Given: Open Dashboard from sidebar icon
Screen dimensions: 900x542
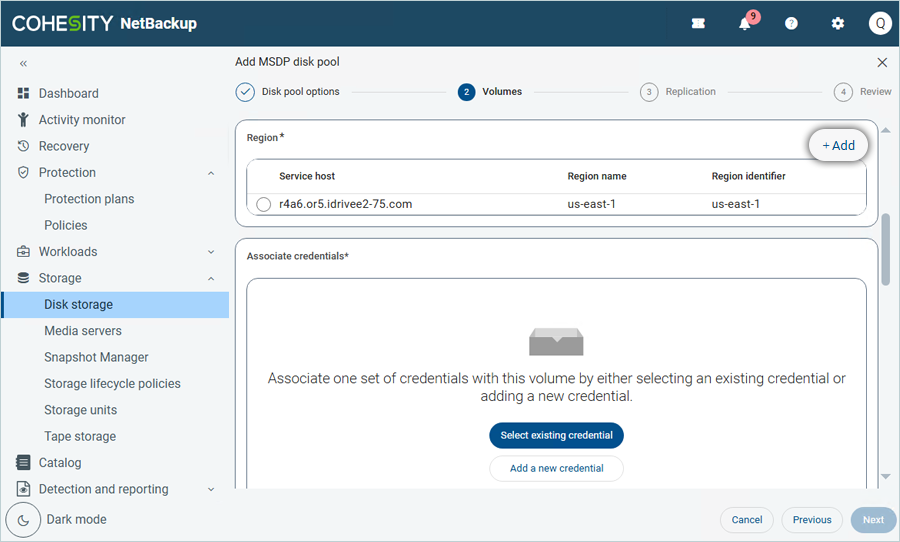Looking at the screenshot, I should pyautogui.click(x=24, y=93).
